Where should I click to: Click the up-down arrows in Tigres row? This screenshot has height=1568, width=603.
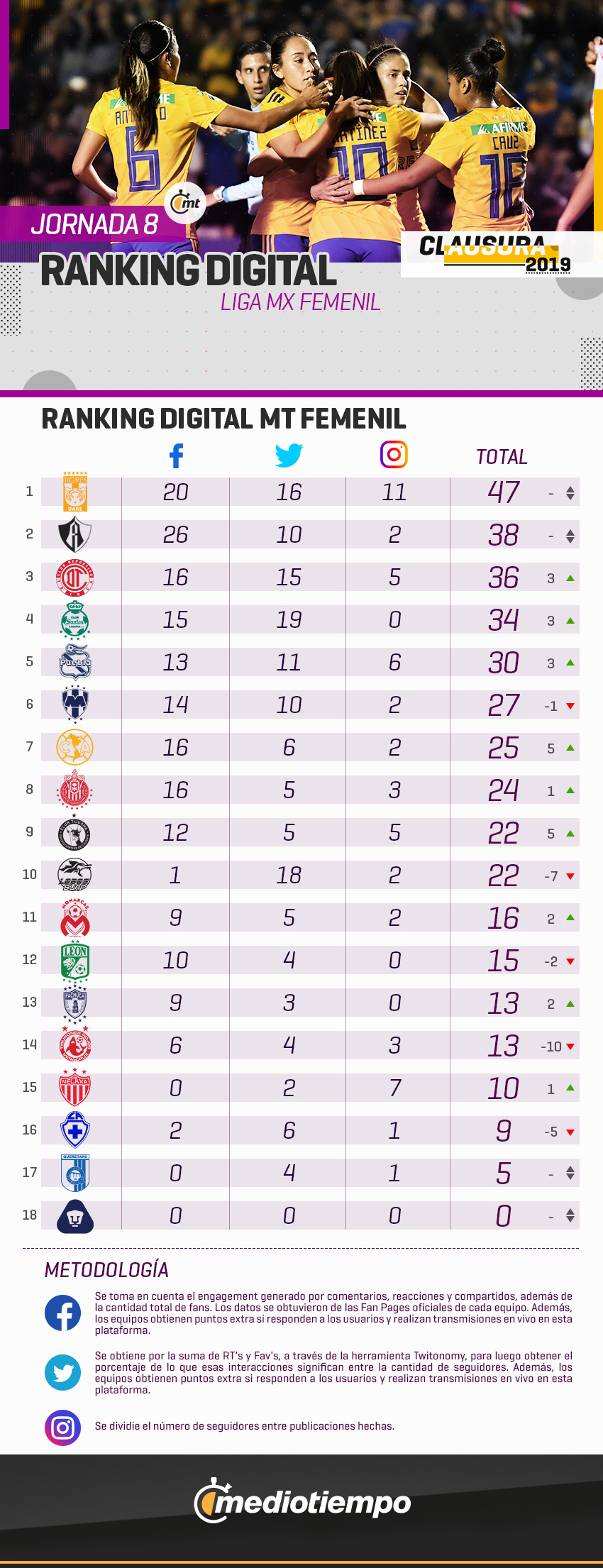pyautogui.click(x=570, y=493)
